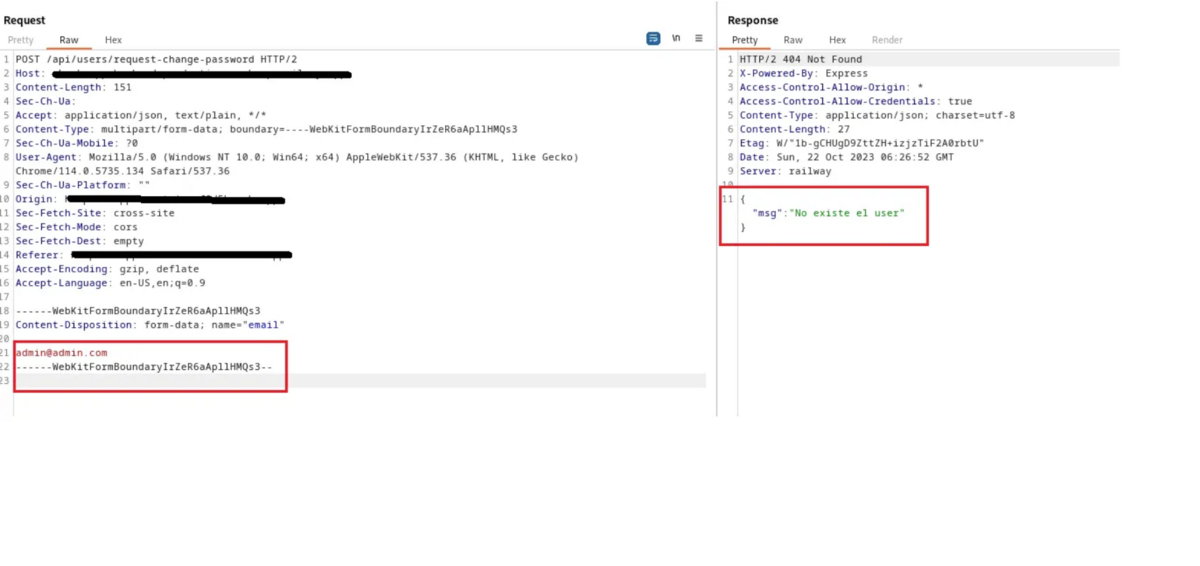1200x566 pixels.
Task: Click X-Powered-By: Express response header
Action: pos(804,73)
